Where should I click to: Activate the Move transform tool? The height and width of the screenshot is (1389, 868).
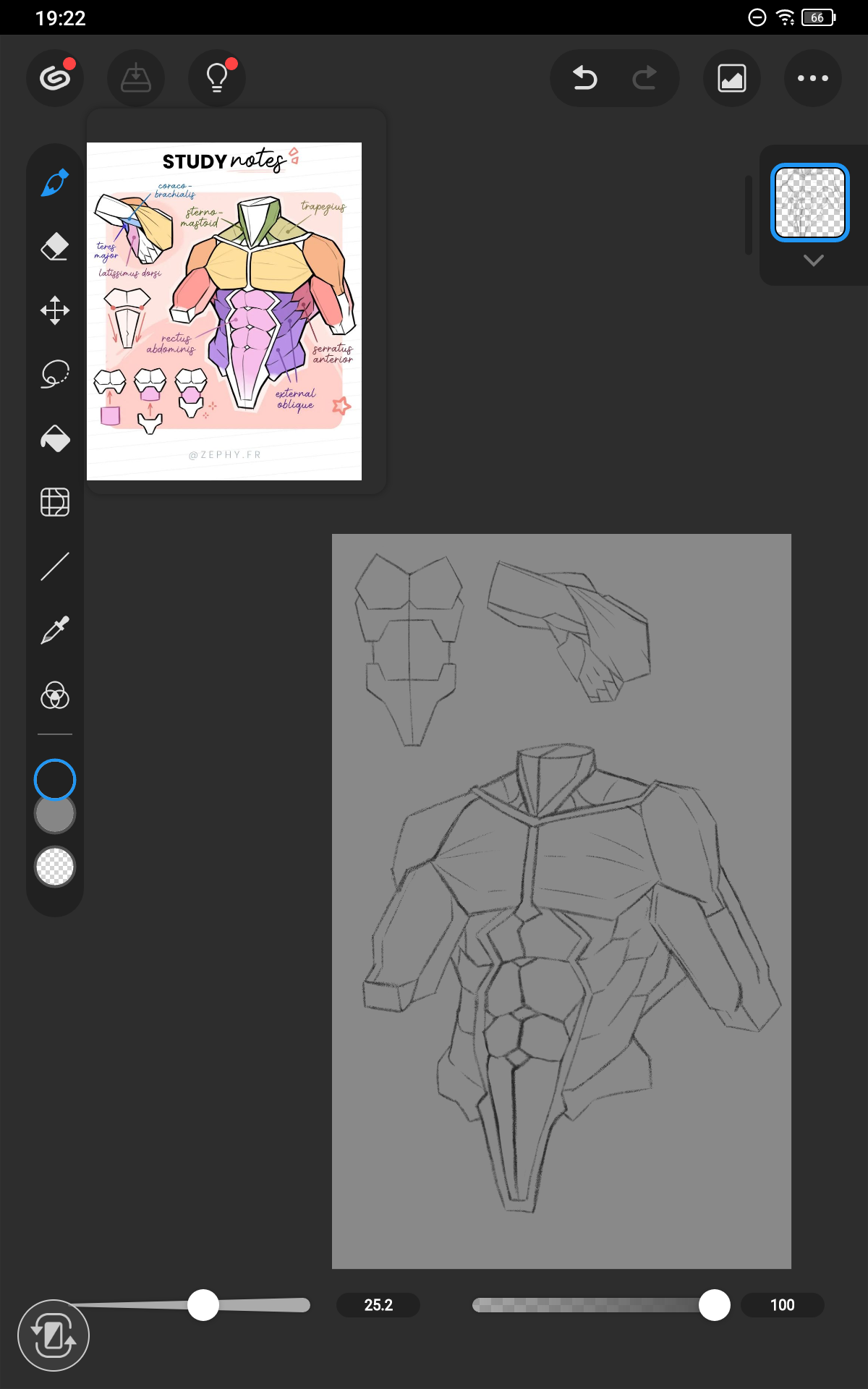coord(55,310)
